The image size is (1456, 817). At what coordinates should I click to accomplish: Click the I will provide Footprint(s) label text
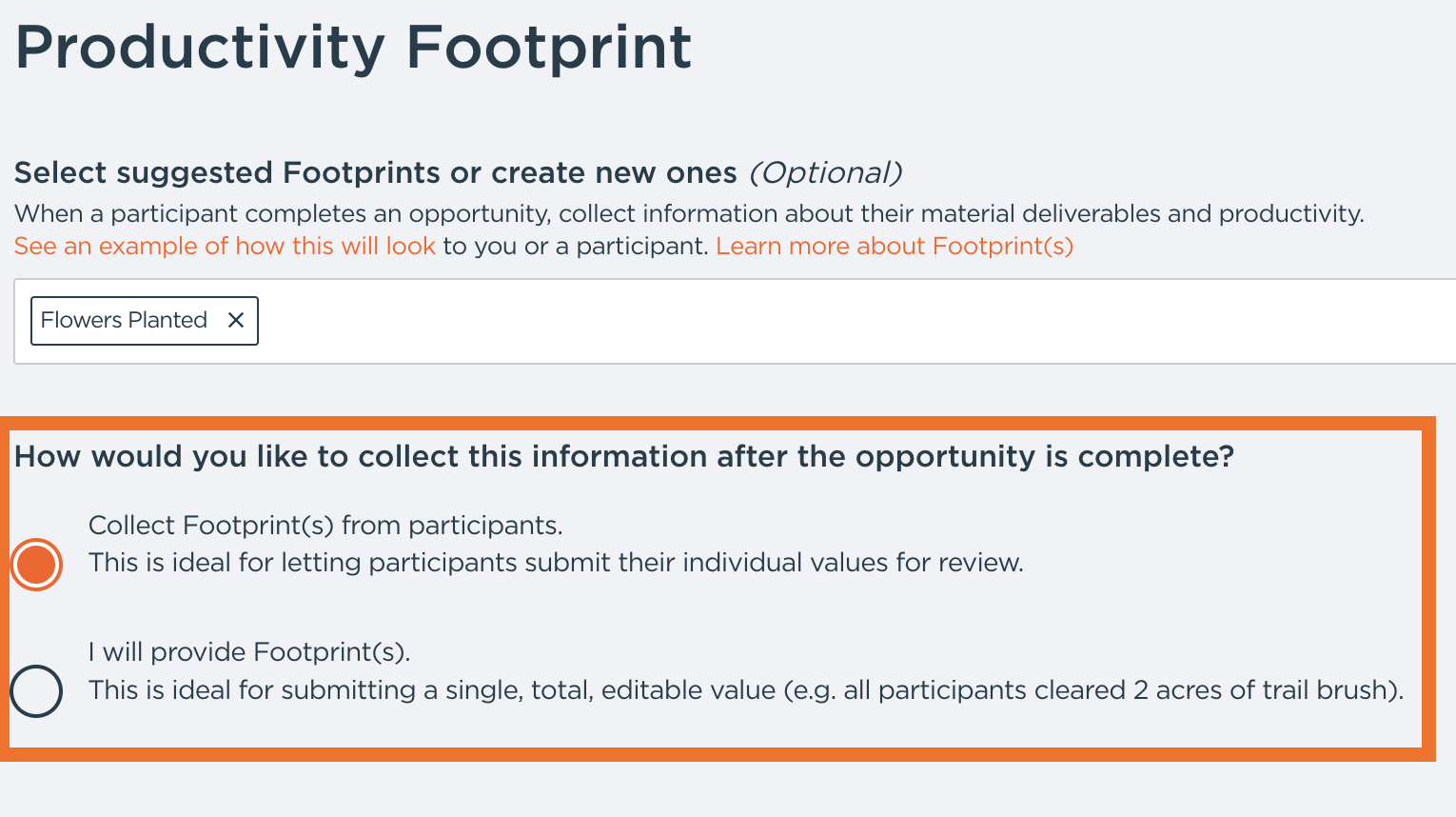[249, 651]
